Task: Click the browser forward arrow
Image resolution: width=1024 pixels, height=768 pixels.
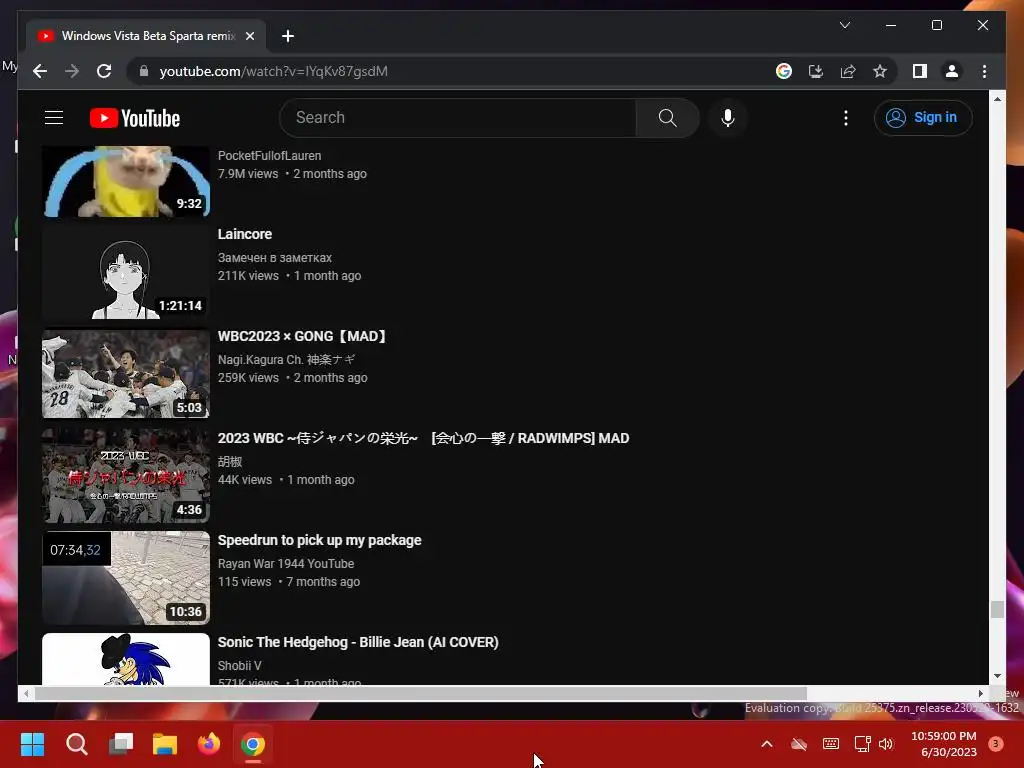Action: pos(72,71)
